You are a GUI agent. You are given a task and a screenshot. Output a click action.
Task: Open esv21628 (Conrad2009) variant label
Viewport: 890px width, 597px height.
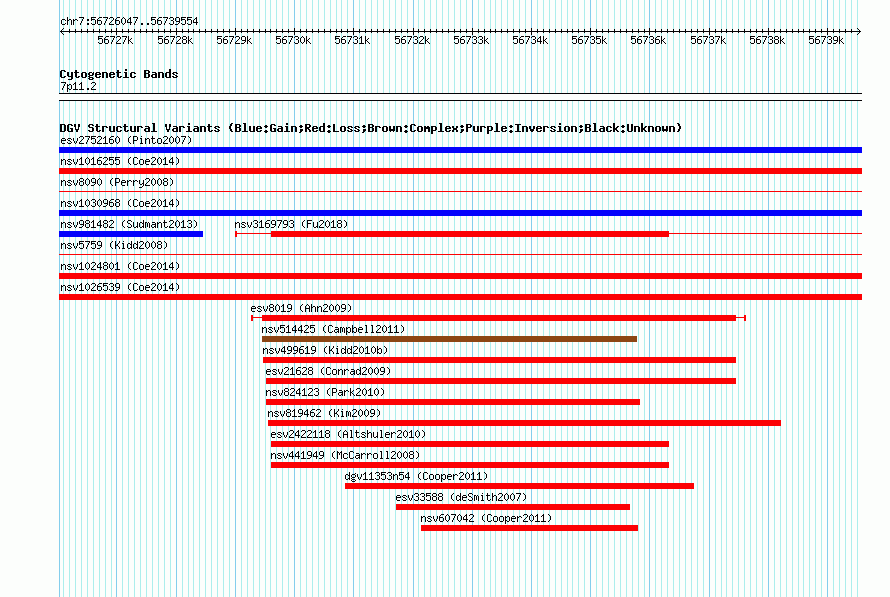(328, 371)
